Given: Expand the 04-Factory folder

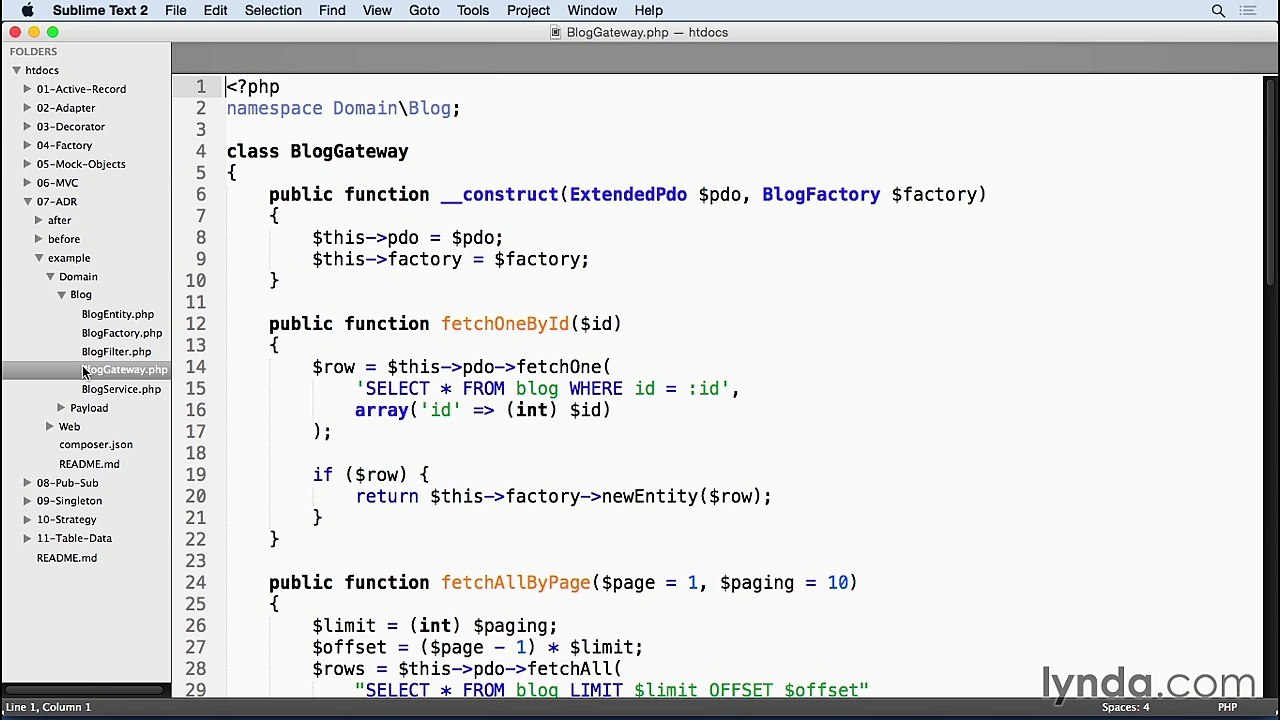Looking at the screenshot, I should pos(28,146).
